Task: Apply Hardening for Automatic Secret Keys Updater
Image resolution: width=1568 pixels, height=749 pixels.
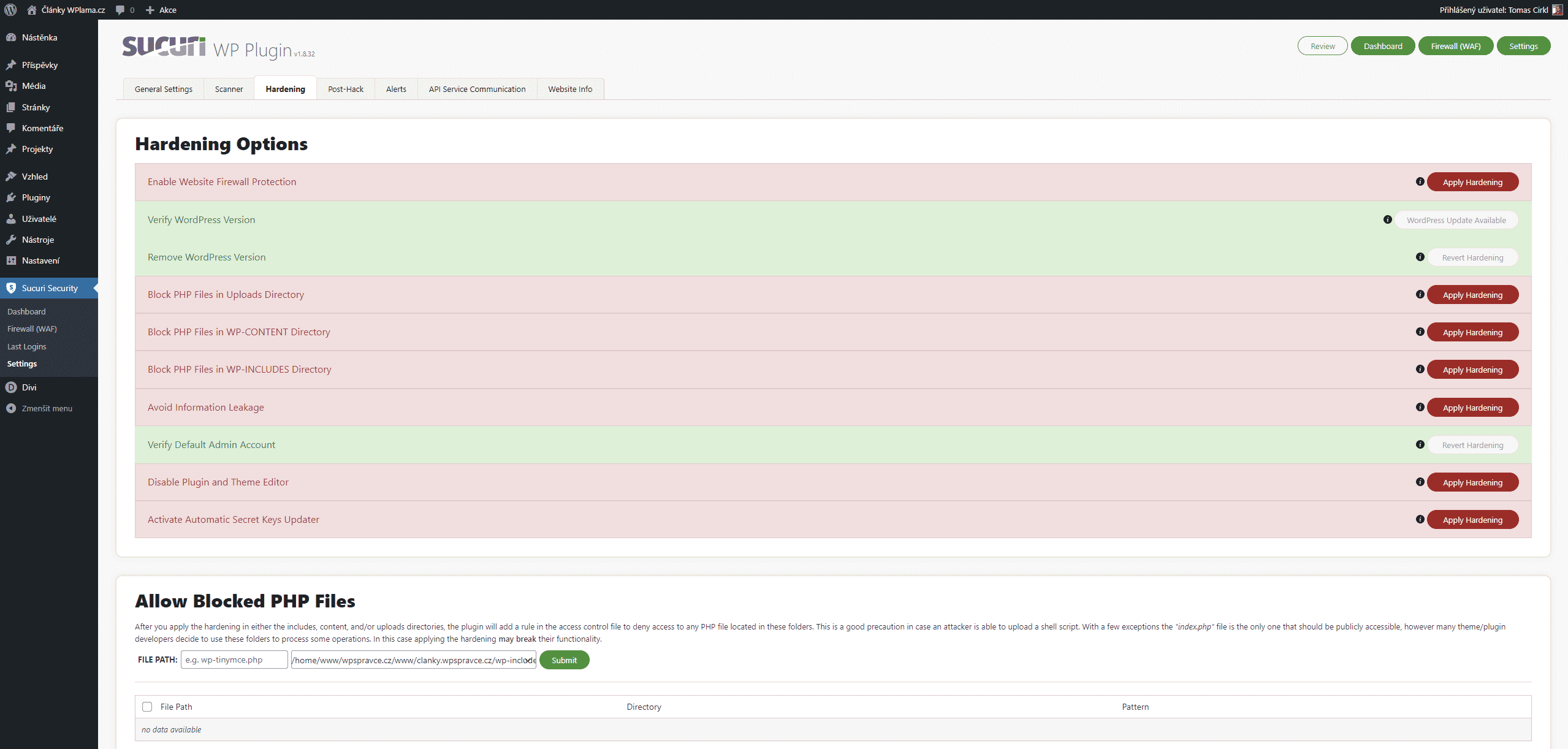Action: click(x=1473, y=520)
